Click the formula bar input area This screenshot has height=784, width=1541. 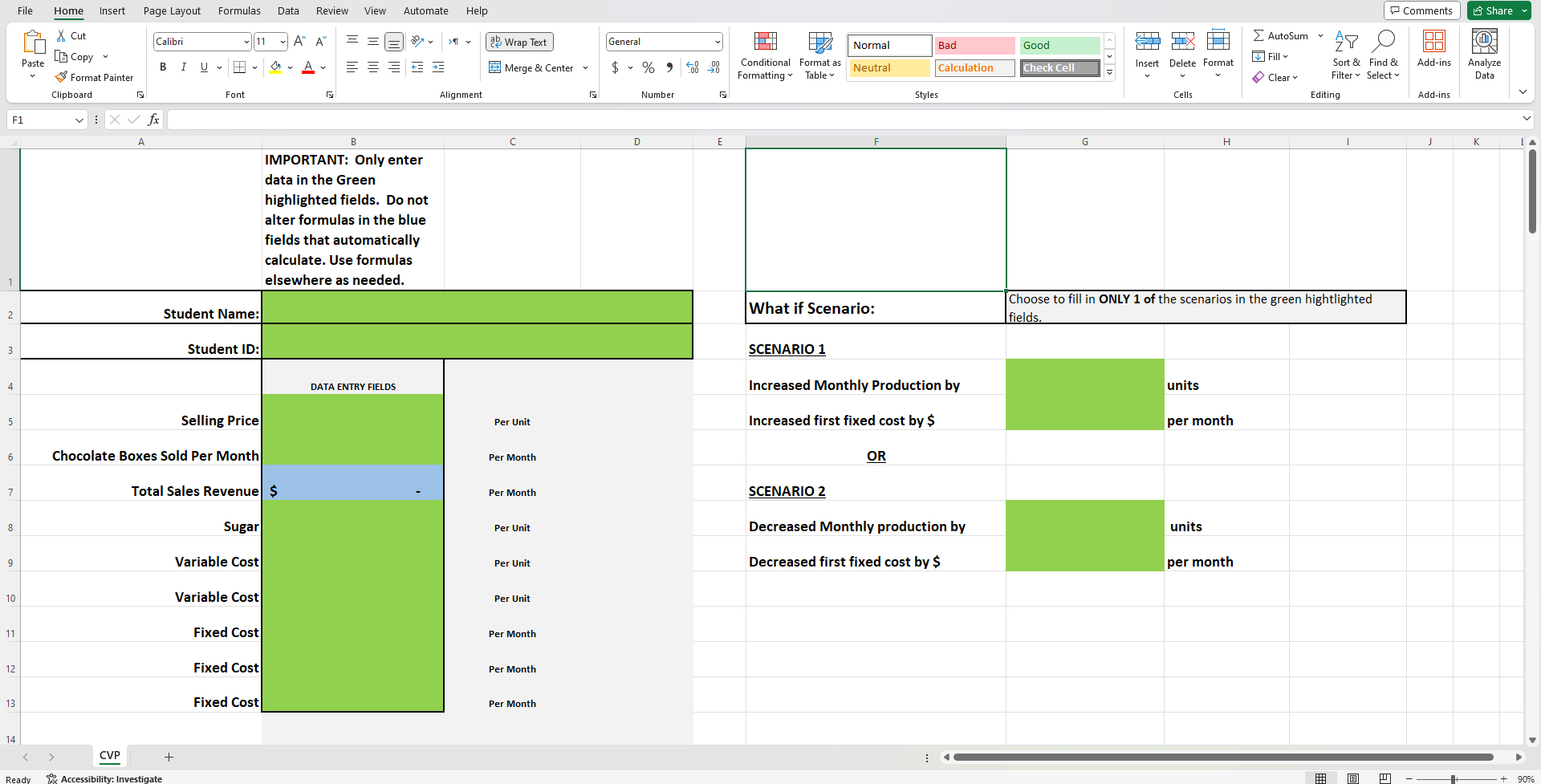click(x=843, y=120)
